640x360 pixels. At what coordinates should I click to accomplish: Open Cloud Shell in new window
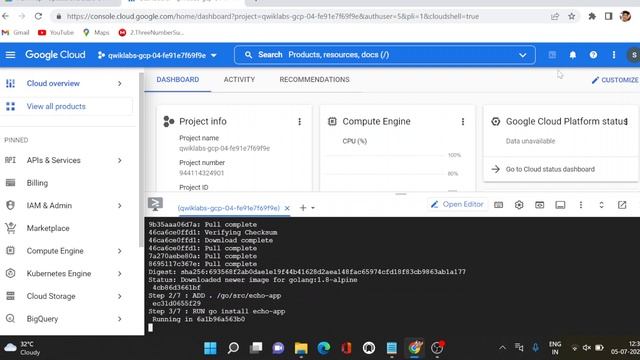pyautogui.click(x=622, y=205)
